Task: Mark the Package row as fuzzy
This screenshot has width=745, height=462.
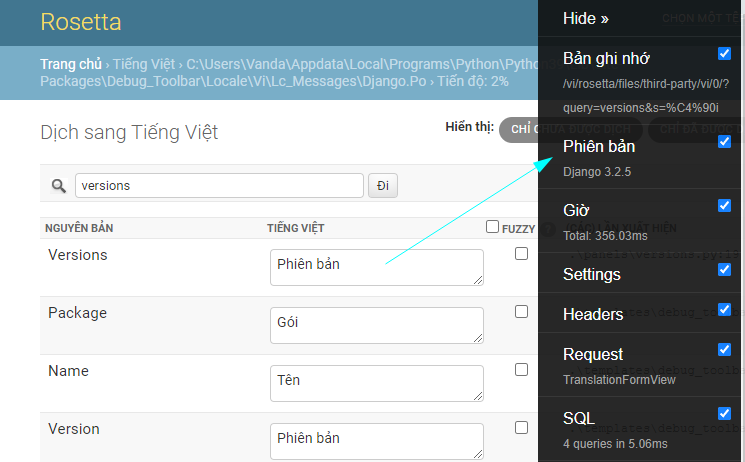Action: click(x=521, y=312)
